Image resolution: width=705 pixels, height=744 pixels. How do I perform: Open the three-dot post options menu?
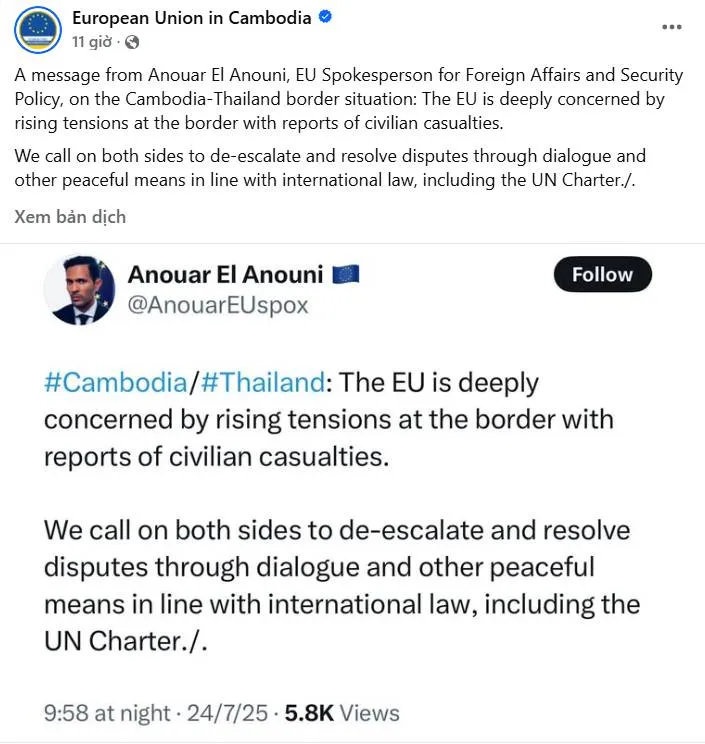[x=672, y=27]
